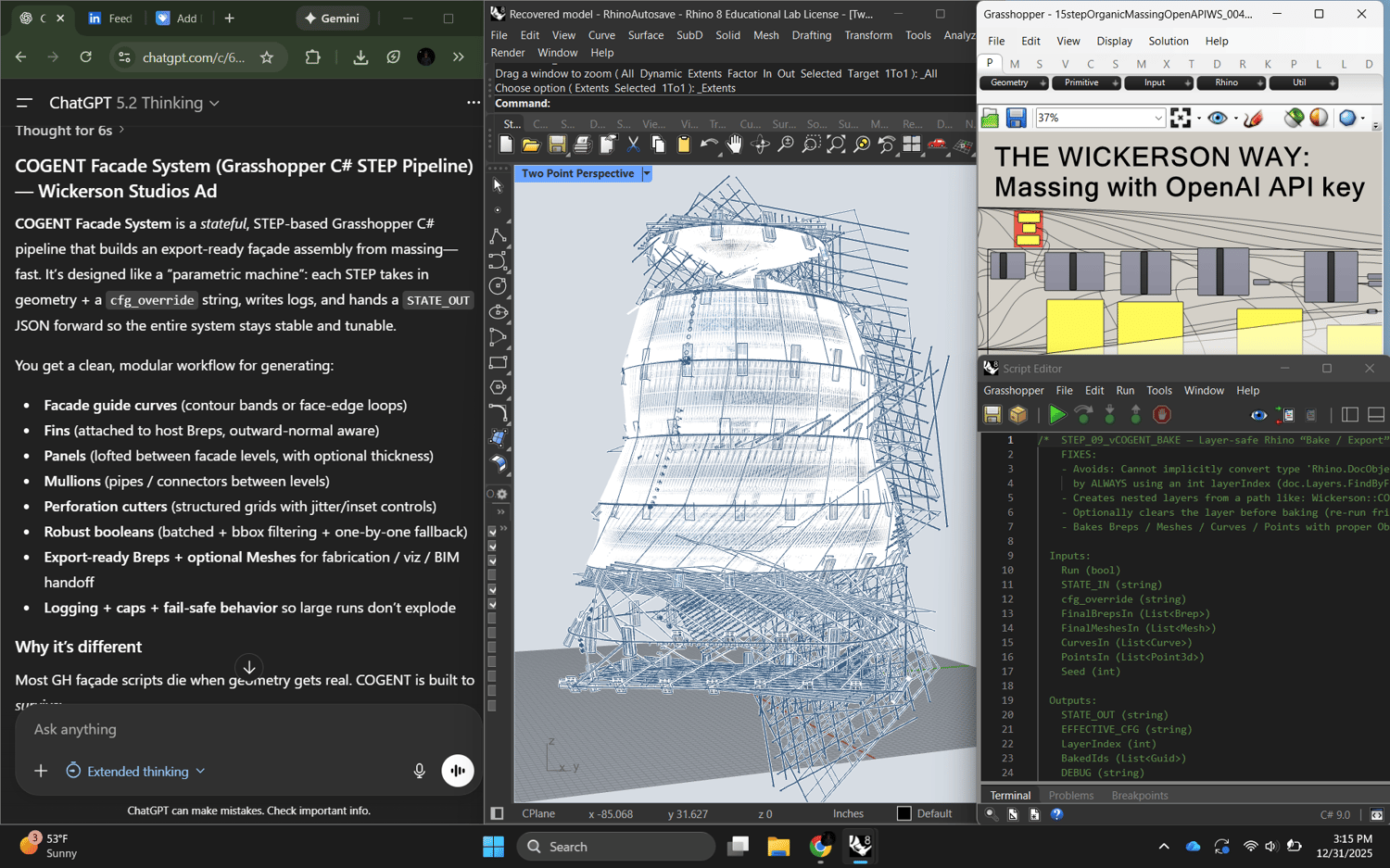Run the script with the green play button
The width and height of the screenshot is (1390, 868).
click(1057, 415)
